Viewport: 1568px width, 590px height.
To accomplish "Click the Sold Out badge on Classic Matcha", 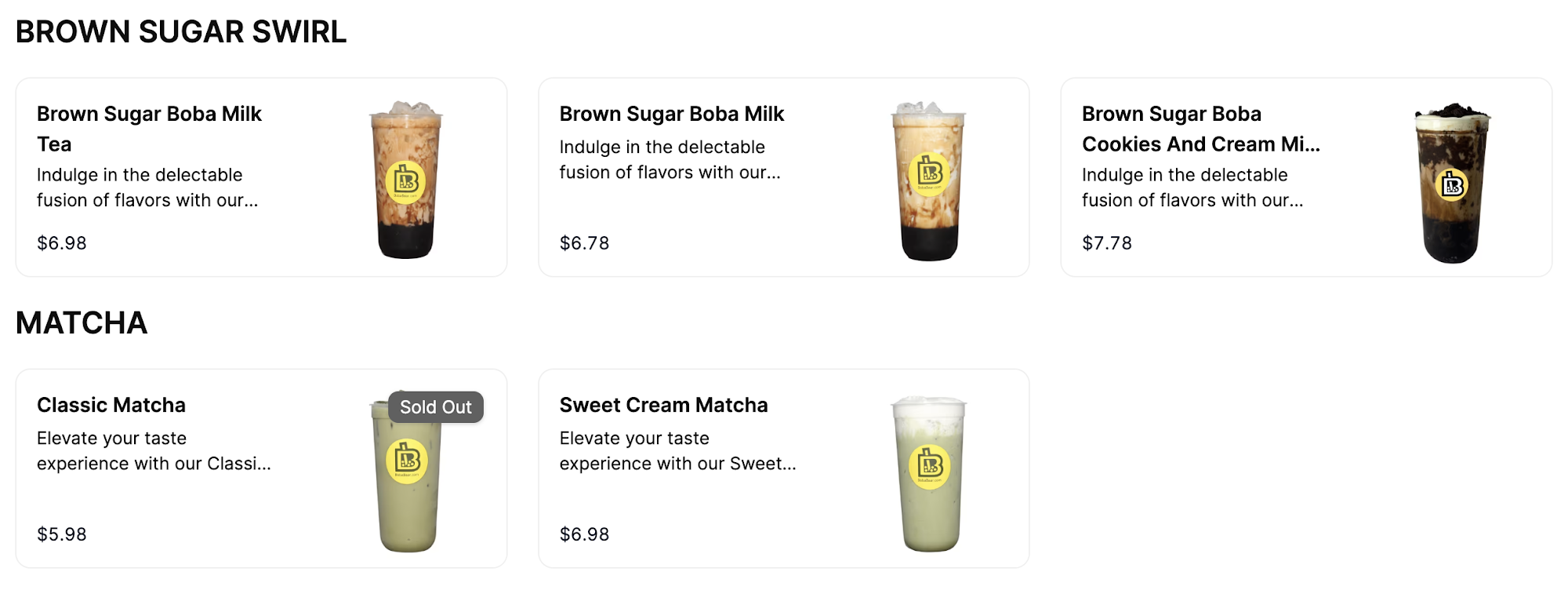I will point(436,407).
